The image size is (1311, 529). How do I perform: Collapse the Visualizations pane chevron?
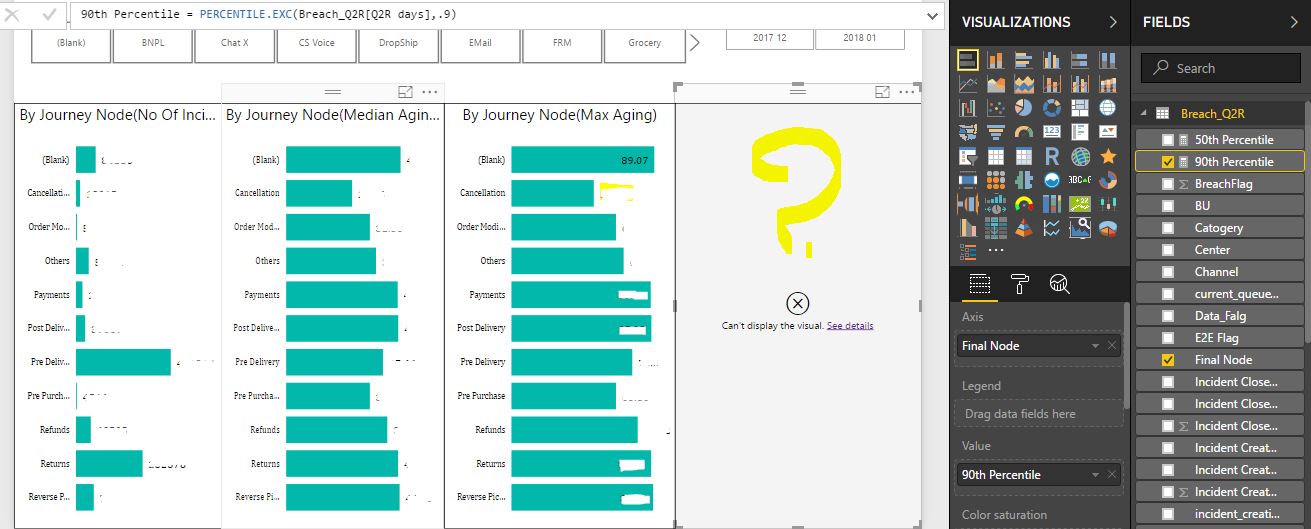[1114, 22]
